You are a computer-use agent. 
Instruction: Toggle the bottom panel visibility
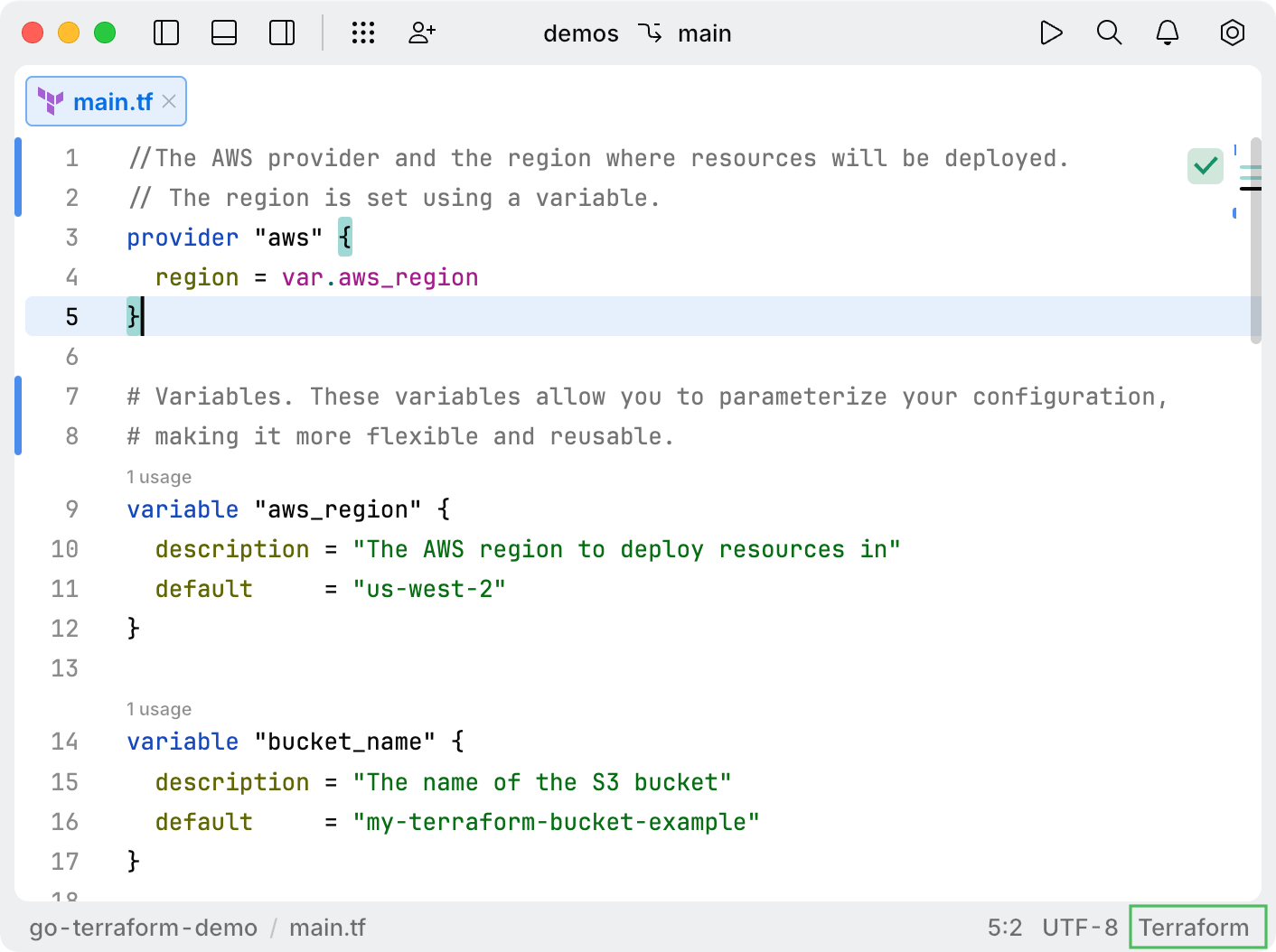click(x=224, y=33)
